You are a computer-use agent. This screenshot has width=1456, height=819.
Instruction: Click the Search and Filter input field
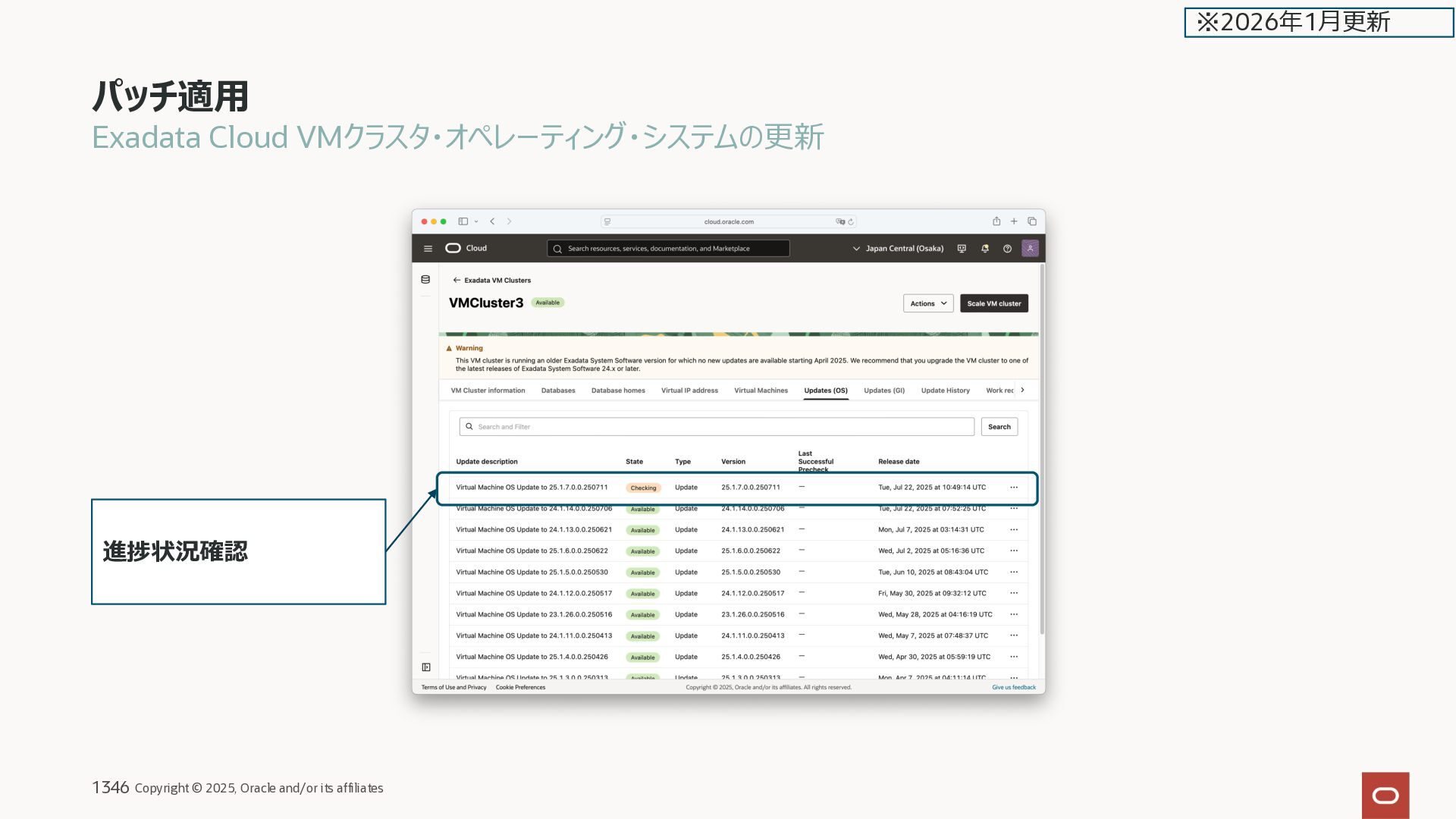pyautogui.click(x=717, y=427)
